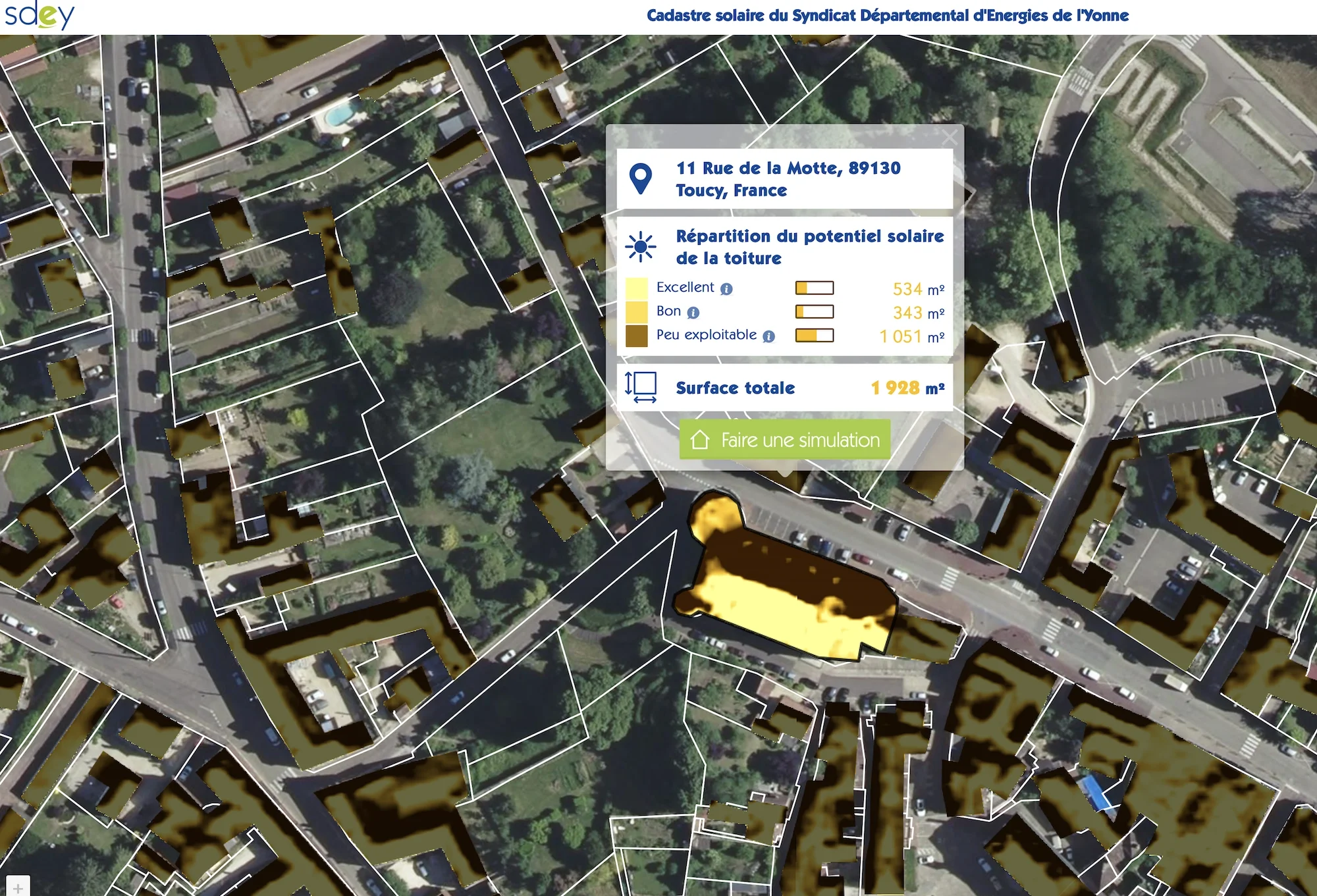The image size is (1317, 896).
Task: Click the info icon next to Bon
Action: (693, 313)
